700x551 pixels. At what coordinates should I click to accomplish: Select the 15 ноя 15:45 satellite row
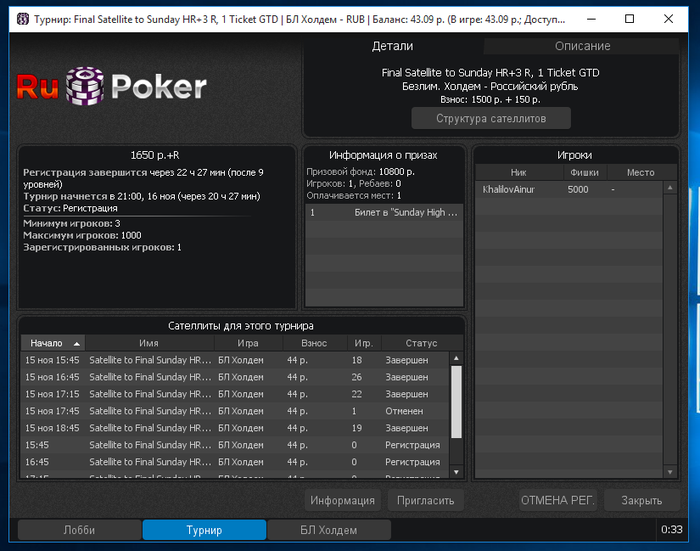point(235,360)
